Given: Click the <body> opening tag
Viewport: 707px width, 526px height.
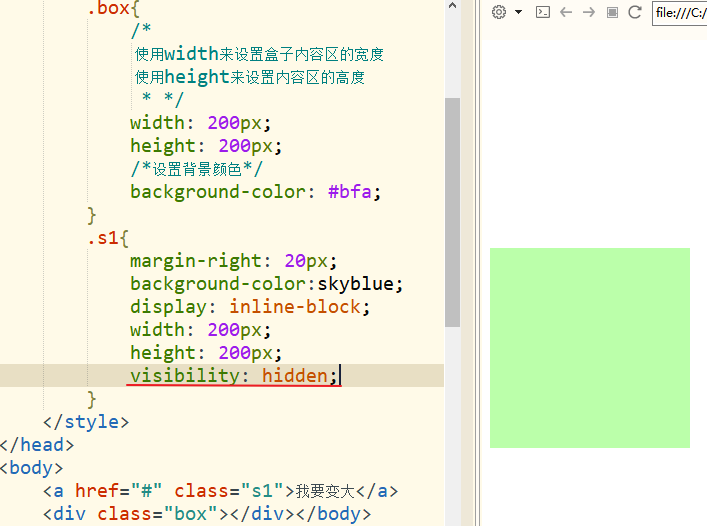Looking at the screenshot, I should coord(31,468).
